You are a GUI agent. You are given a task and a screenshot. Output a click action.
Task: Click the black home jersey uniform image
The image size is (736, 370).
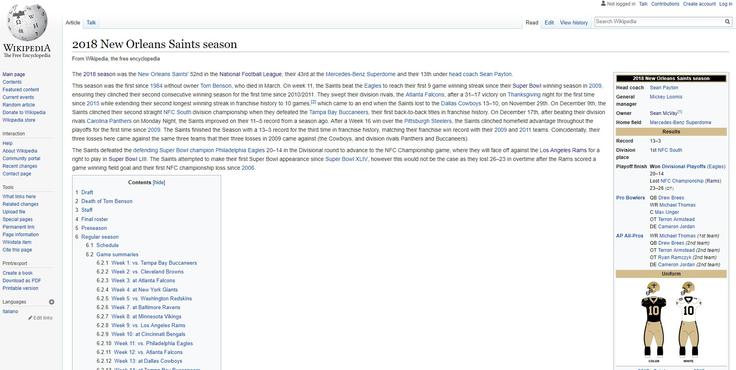point(653,319)
